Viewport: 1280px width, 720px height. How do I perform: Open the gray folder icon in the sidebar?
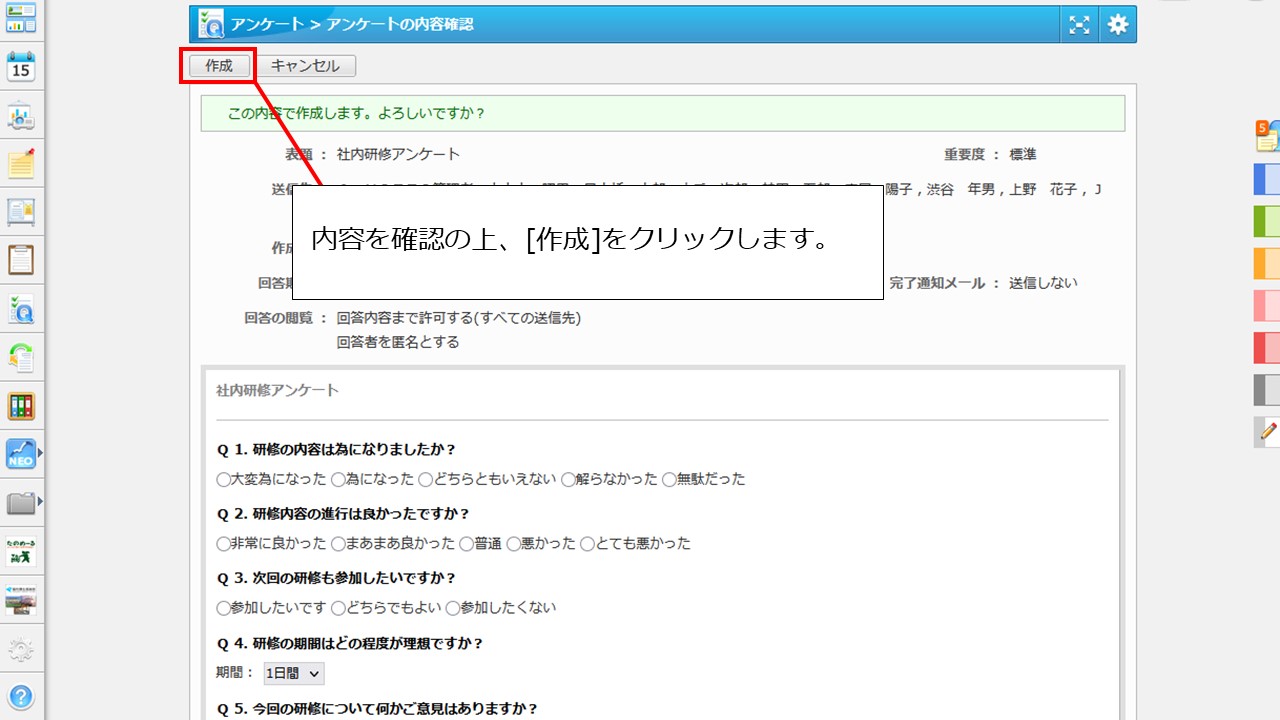pyautogui.click(x=21, y=503)
